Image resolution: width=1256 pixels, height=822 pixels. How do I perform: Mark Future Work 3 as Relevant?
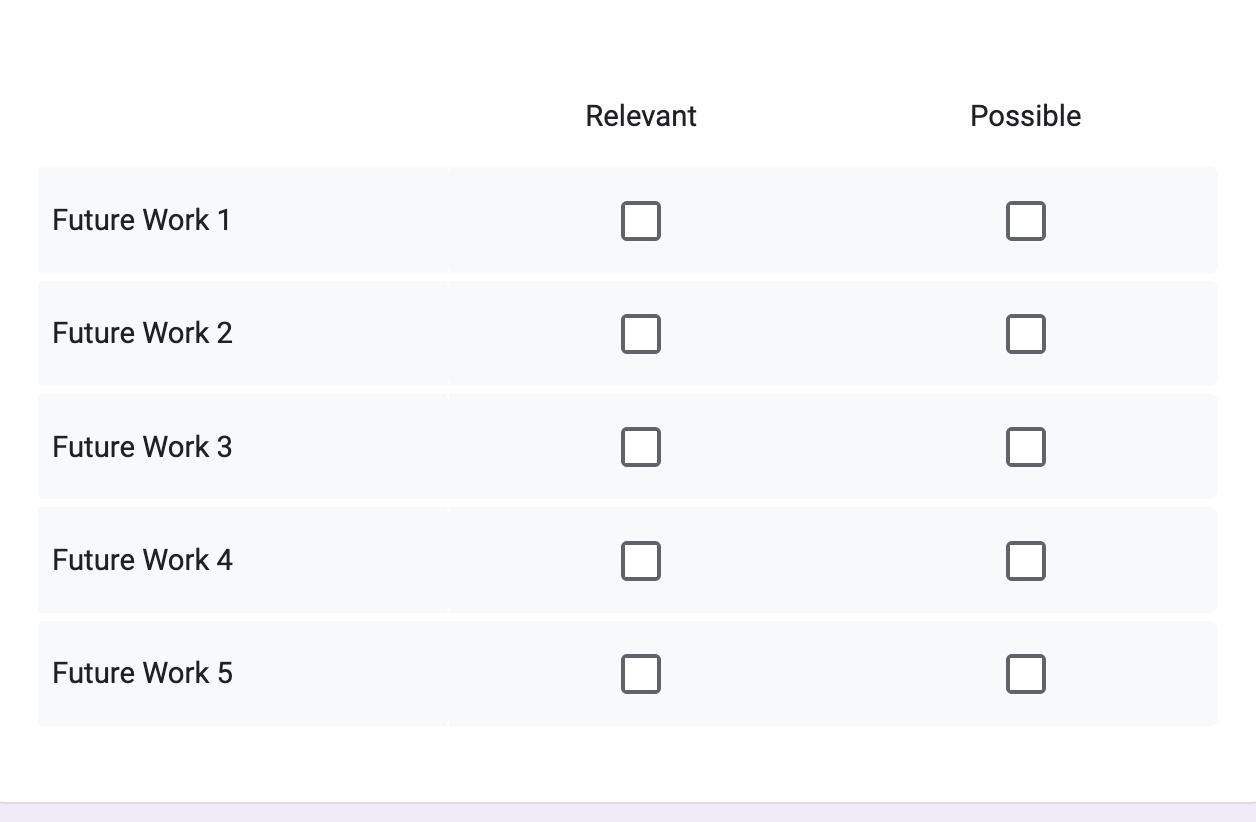pos(641,447)
